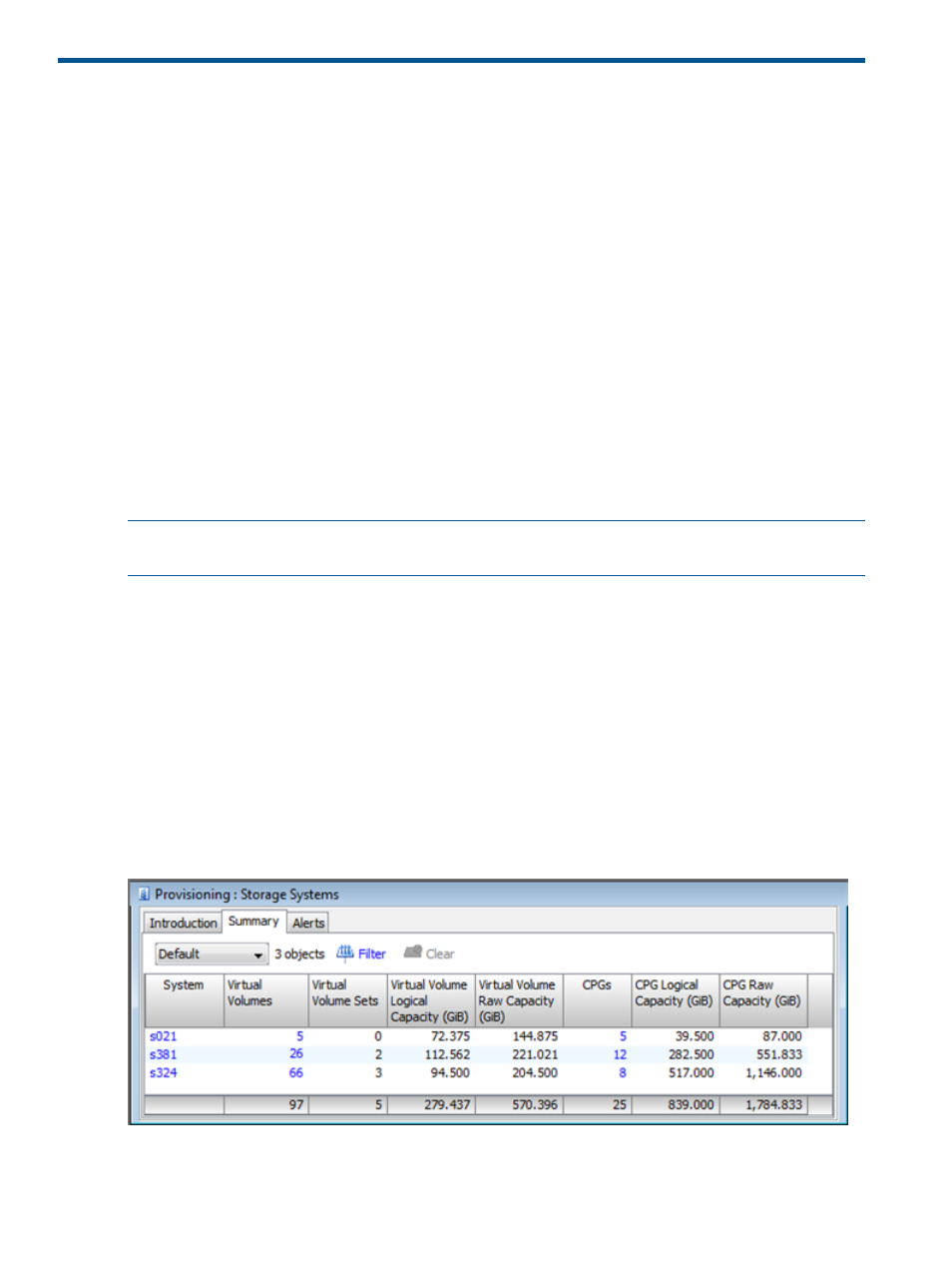The width and height of the screenshot is (952, 1268).
Task: Sort by CPG Raw Capacity header
Action: click(x=763, y=1000)
